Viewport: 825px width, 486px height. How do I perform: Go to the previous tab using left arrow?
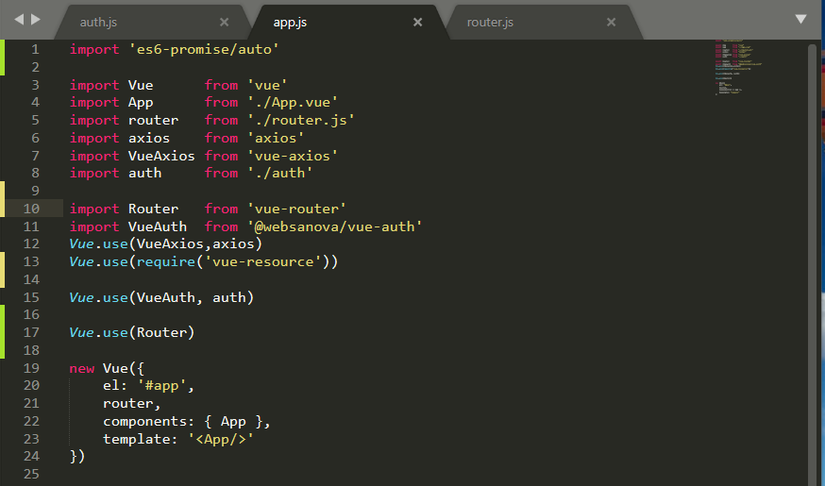click(x=19, y=19)
